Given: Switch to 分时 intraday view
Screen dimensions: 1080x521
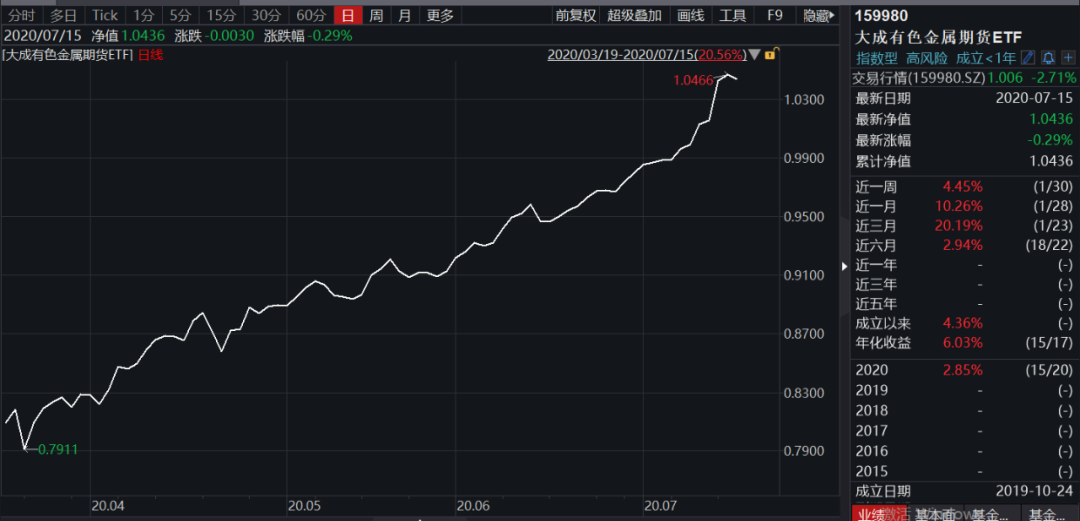Looking at the screenshot, I should coord(21,15).
